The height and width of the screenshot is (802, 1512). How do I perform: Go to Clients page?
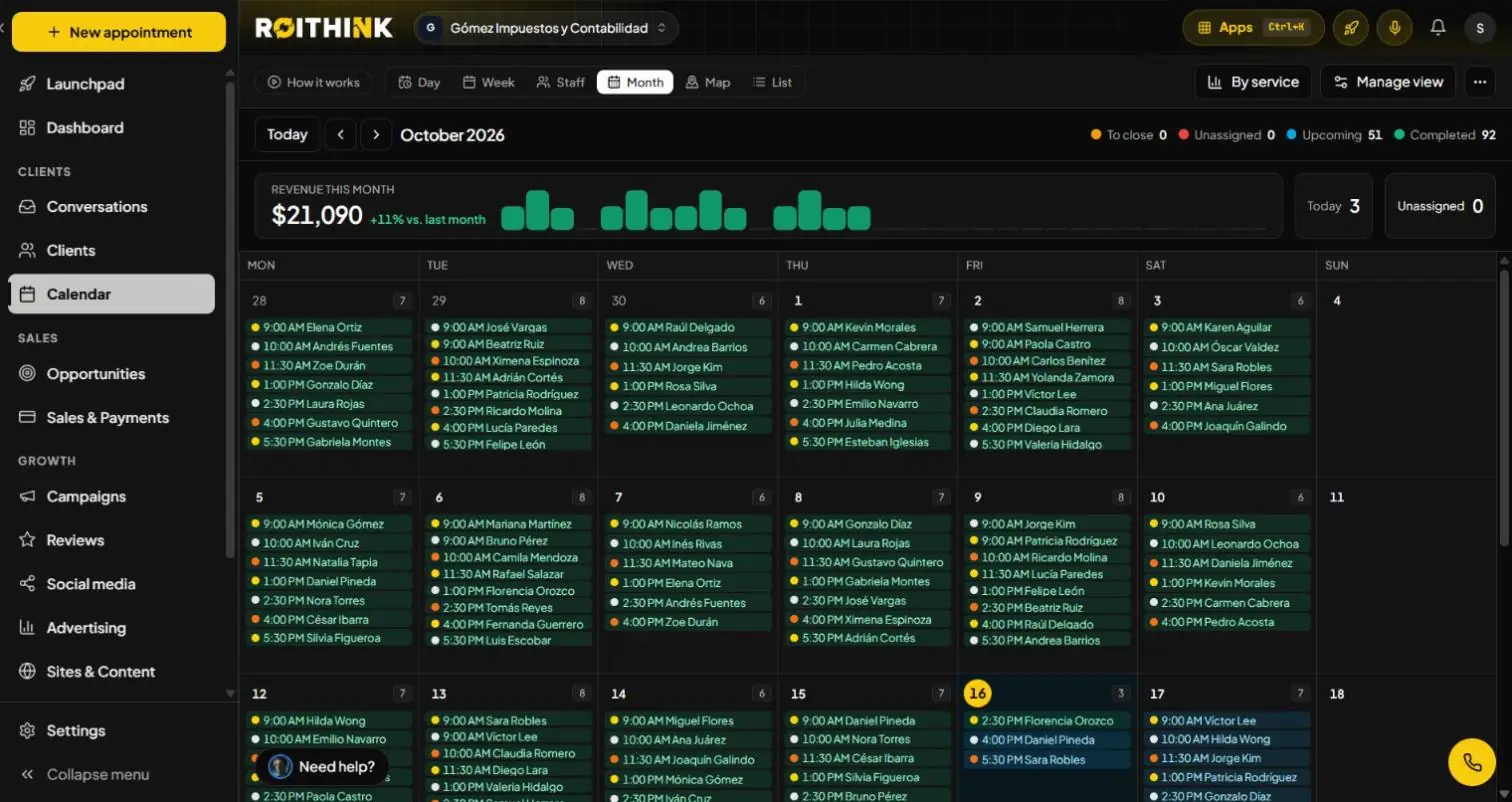(x=111, y=250)
